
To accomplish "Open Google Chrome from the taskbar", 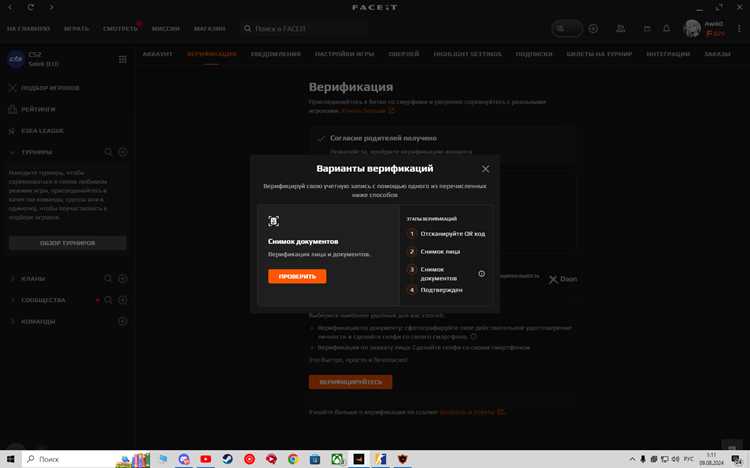I will point(293,459).
